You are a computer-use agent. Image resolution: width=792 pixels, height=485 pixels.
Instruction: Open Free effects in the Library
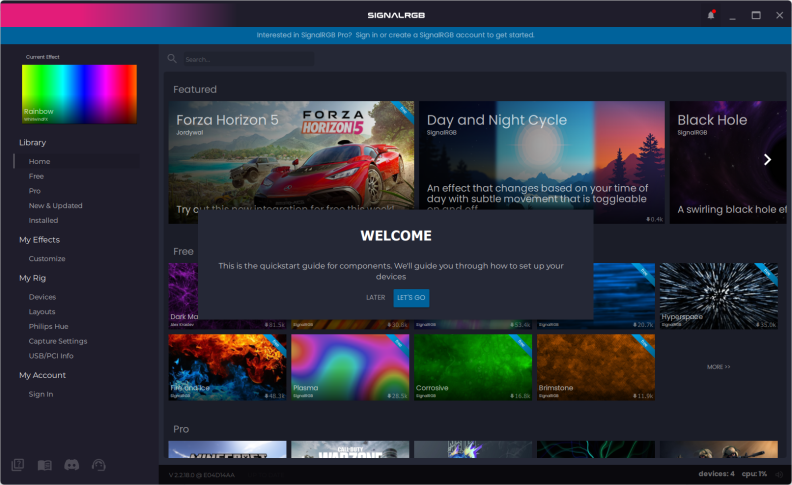(36, 176)
